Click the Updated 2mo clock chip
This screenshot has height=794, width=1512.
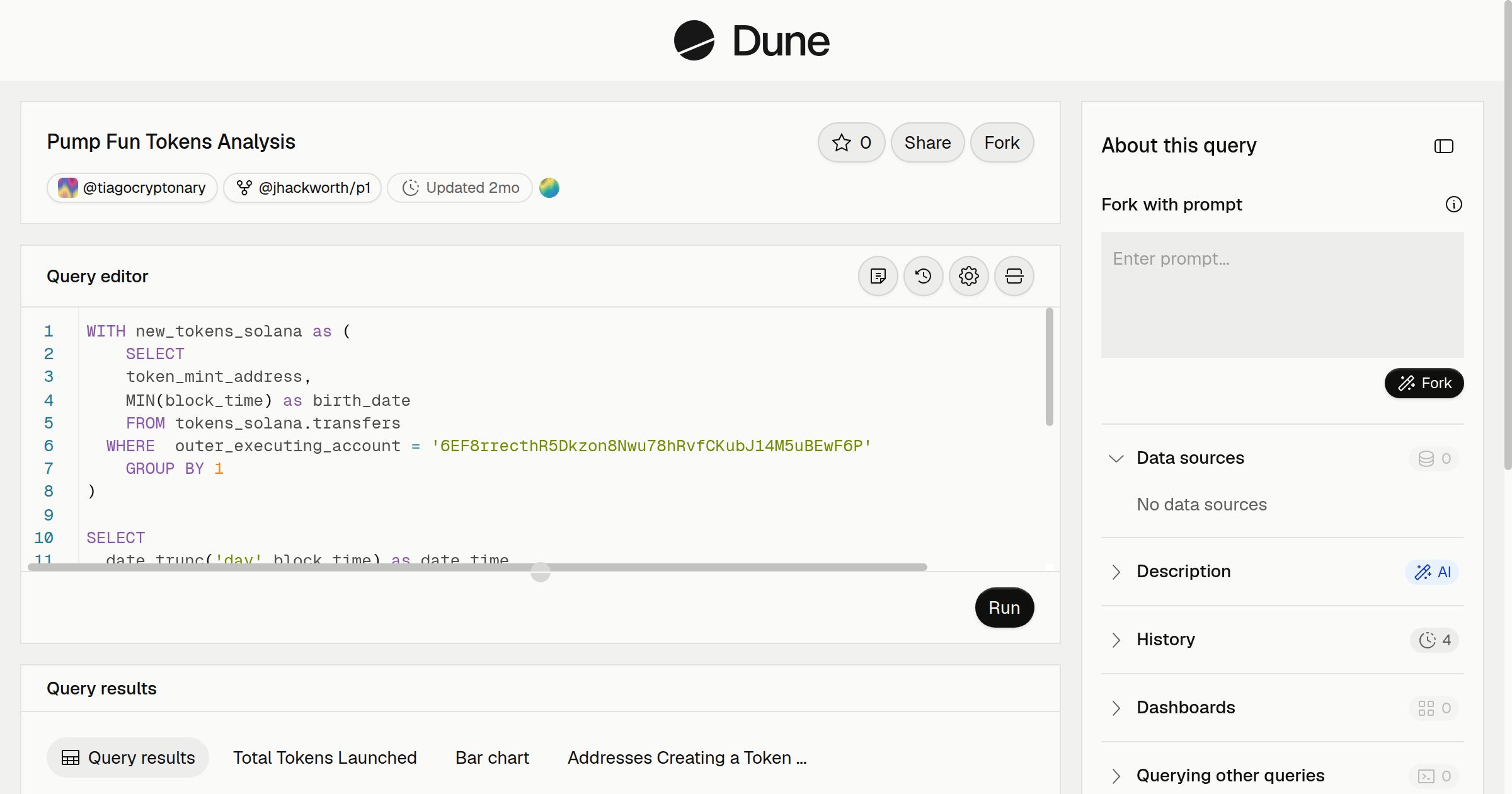click(460, 188)
